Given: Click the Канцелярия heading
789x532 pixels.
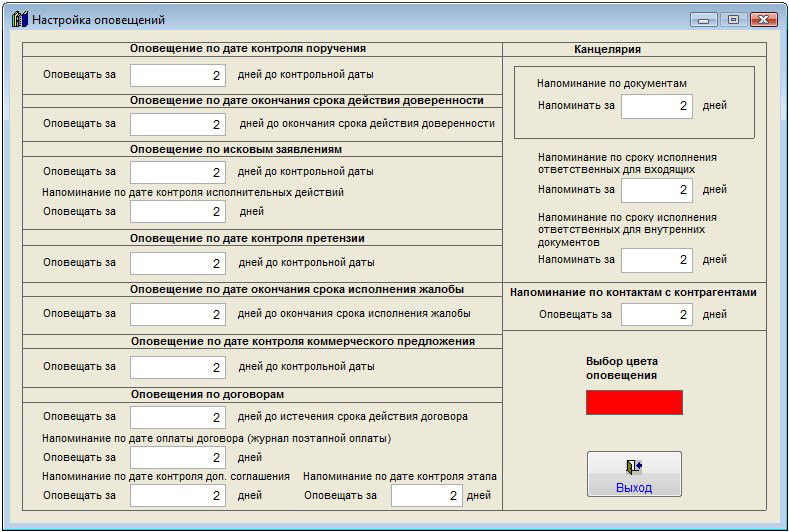Looking at the screenshot, I should tap(607, 49).
